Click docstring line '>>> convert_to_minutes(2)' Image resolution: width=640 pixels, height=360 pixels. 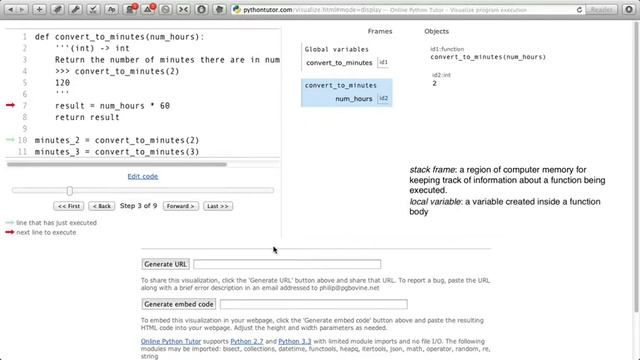(x=117, y=71)
